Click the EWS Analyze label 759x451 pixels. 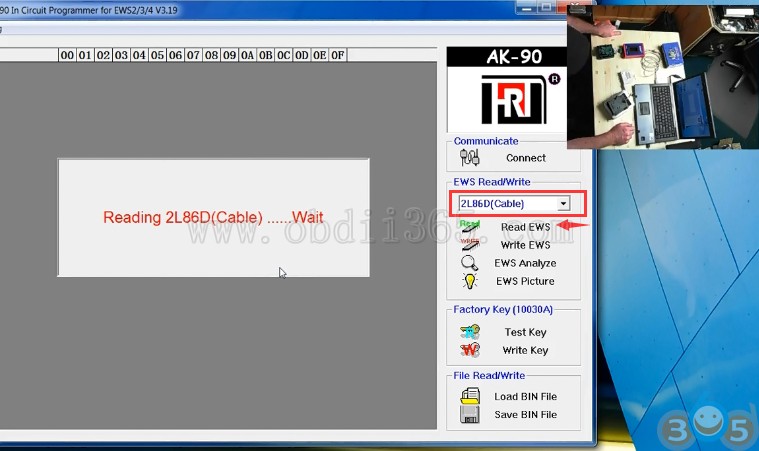coord(525,263)
